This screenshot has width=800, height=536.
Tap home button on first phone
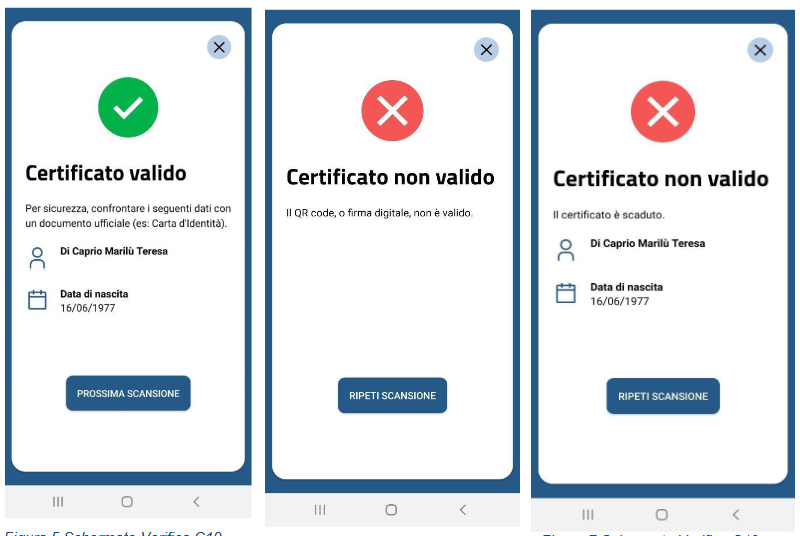tap(127, 502)
